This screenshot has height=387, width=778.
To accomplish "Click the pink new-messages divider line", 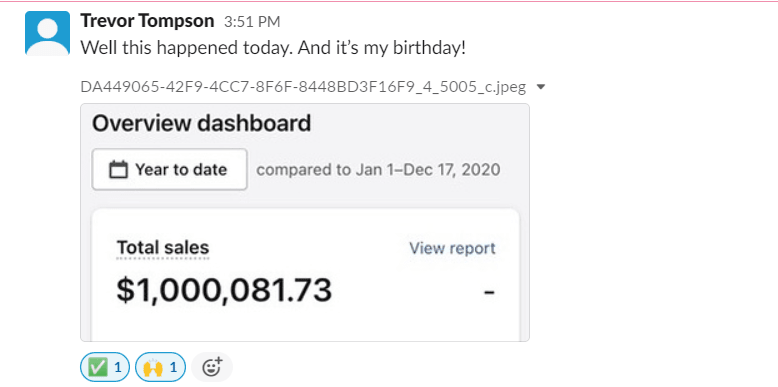I will pyautogui.click(x=389, y=1).
